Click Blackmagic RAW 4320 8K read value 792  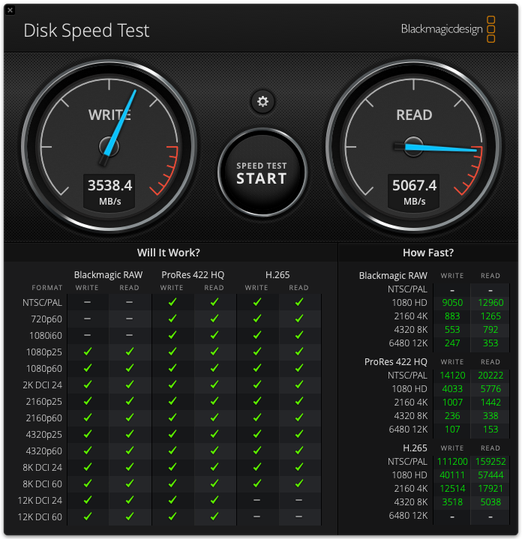pos(491,330)
